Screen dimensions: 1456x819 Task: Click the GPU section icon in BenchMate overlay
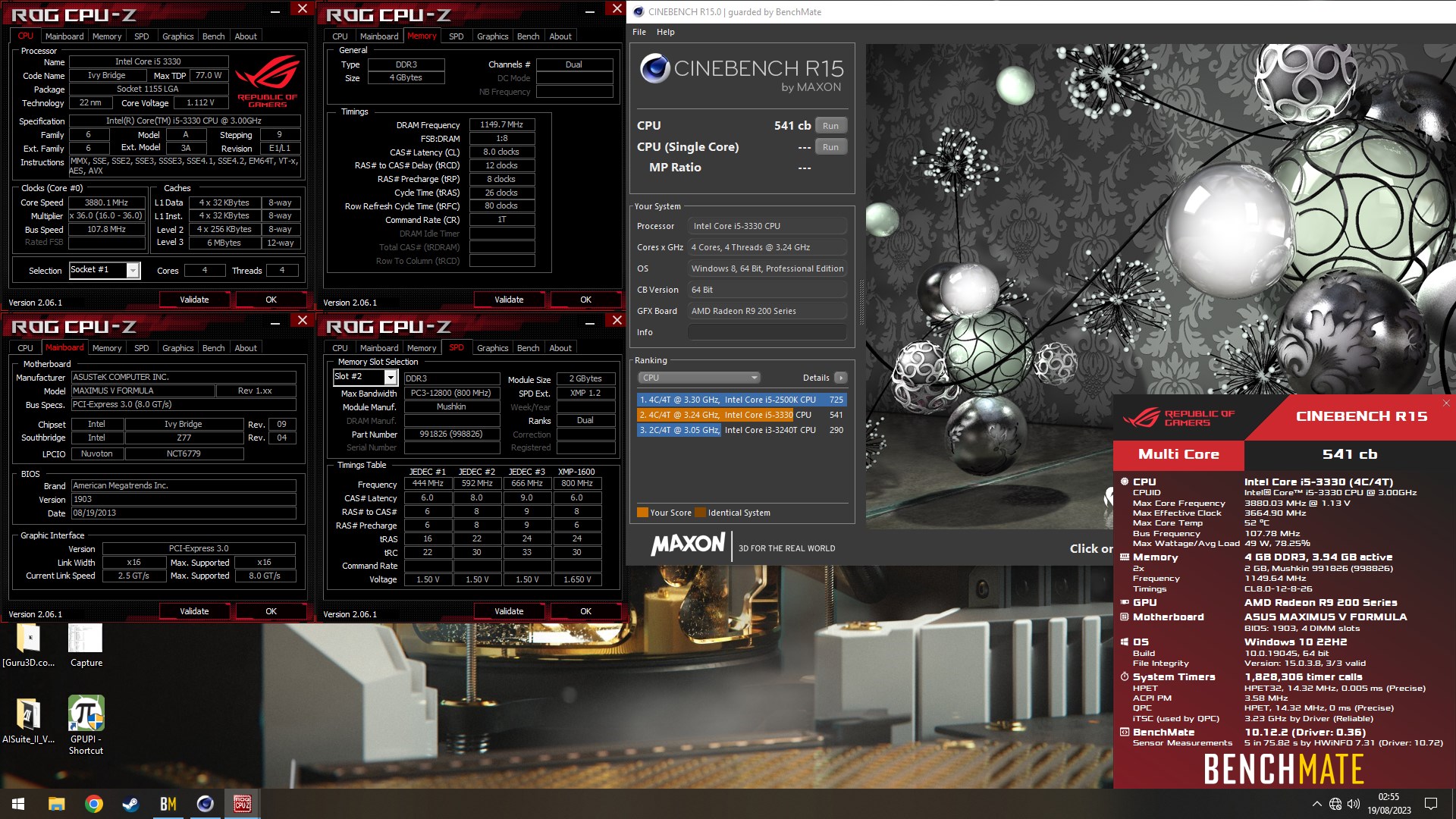(1125, 602)
